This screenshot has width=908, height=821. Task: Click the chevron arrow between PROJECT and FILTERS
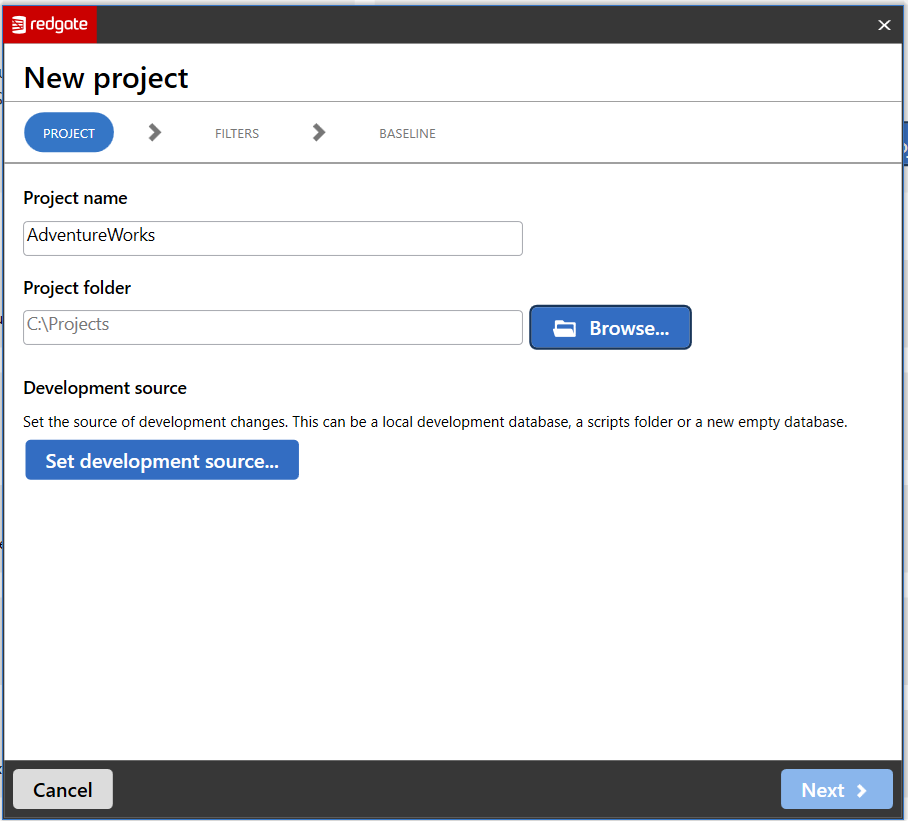coord(155,133)
